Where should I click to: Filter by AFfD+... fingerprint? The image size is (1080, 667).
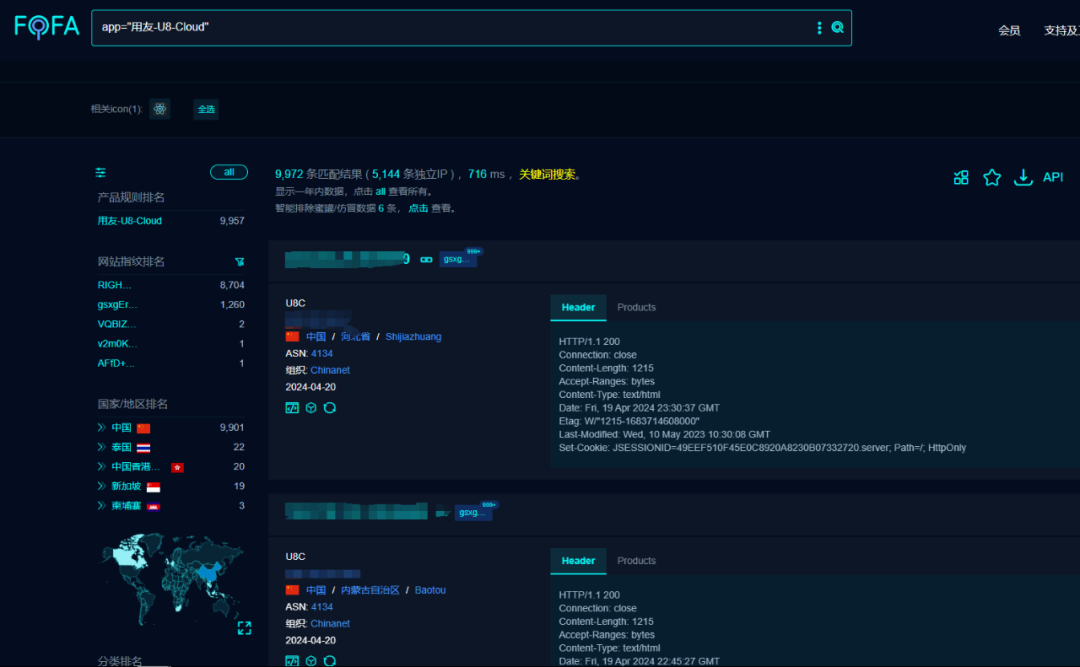[x=116, y=363]
